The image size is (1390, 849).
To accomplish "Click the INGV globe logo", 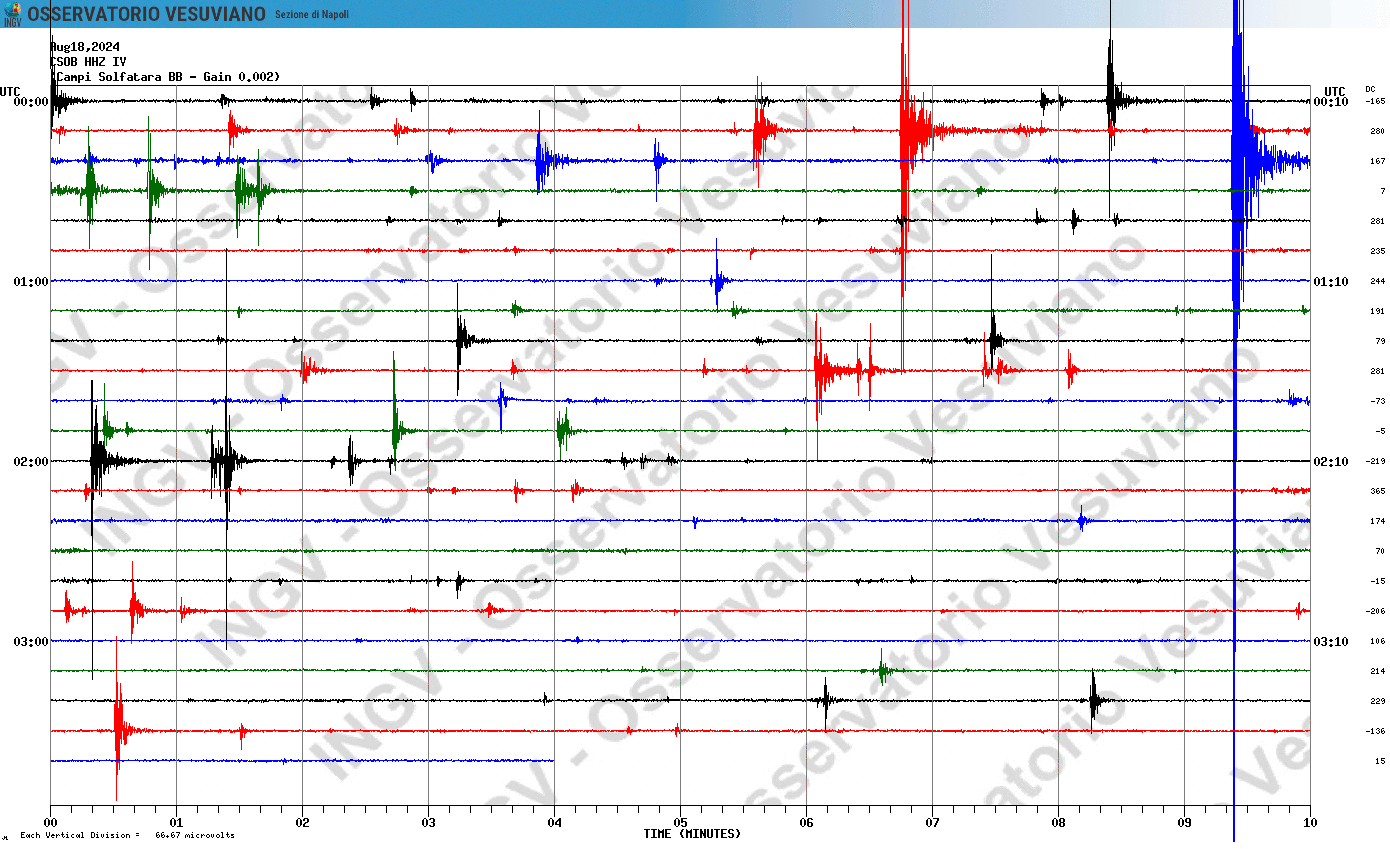I will click(x=12, y=13).
